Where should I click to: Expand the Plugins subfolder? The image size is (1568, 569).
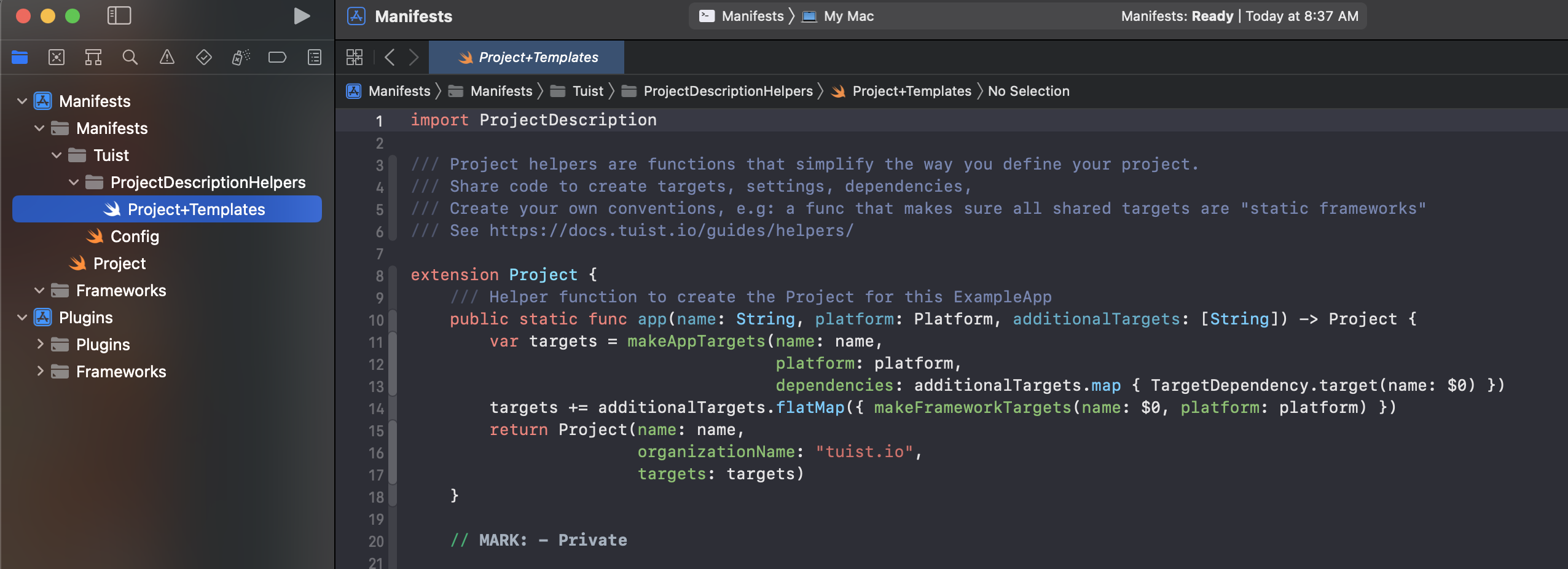coord(39,344)
